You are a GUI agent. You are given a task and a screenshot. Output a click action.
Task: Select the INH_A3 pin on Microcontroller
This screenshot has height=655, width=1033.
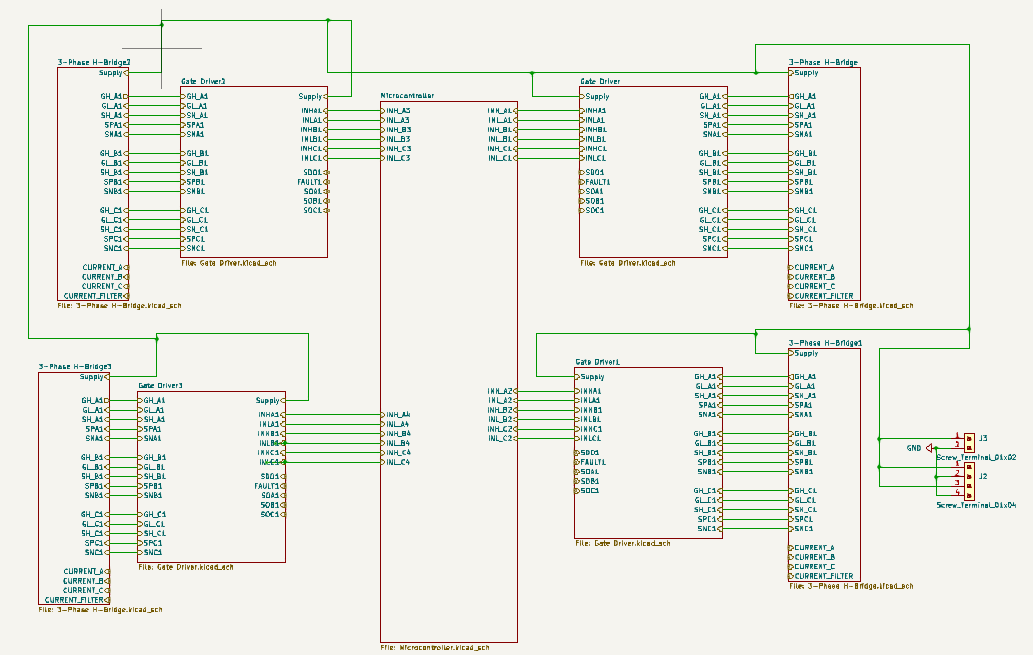395,111
